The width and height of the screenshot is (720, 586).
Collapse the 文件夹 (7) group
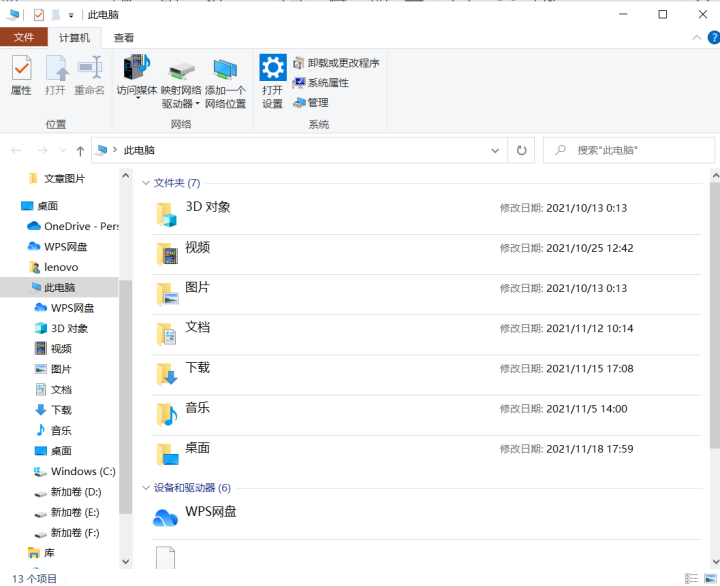coord(146,183)
